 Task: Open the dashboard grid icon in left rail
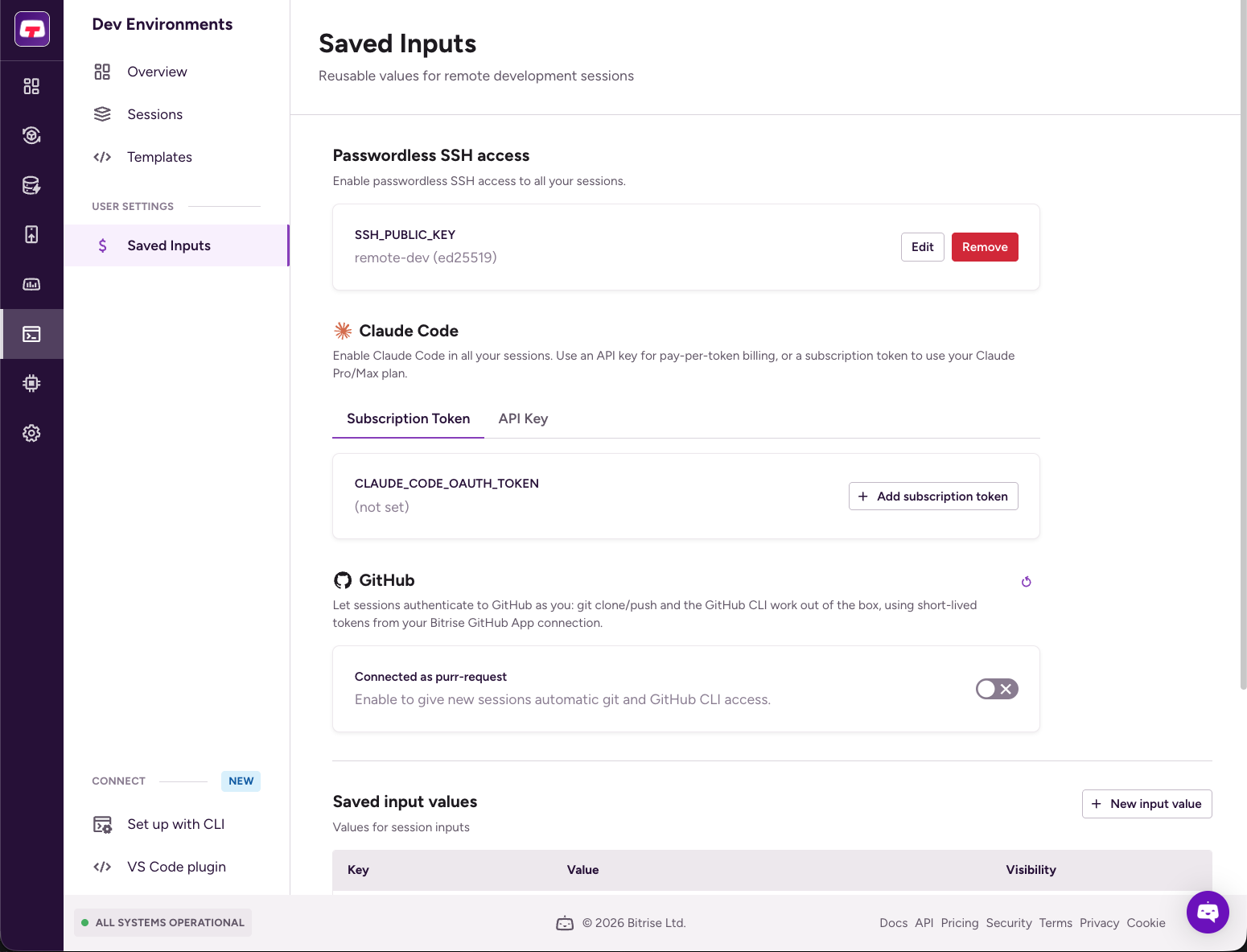[31, 86]
